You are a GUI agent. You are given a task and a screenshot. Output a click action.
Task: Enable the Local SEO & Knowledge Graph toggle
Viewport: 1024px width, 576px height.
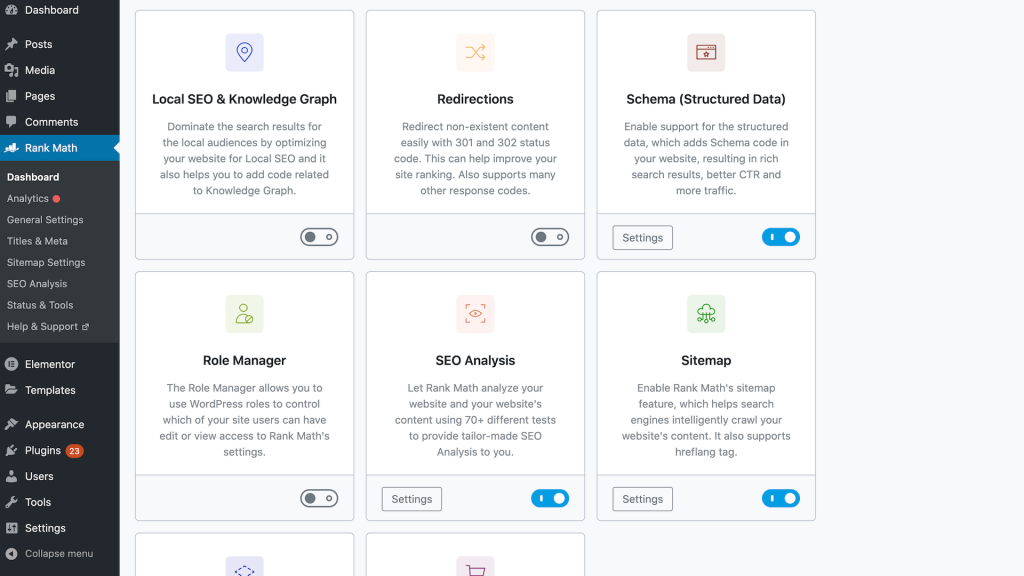pyautogui.click(x=319, y=237)
